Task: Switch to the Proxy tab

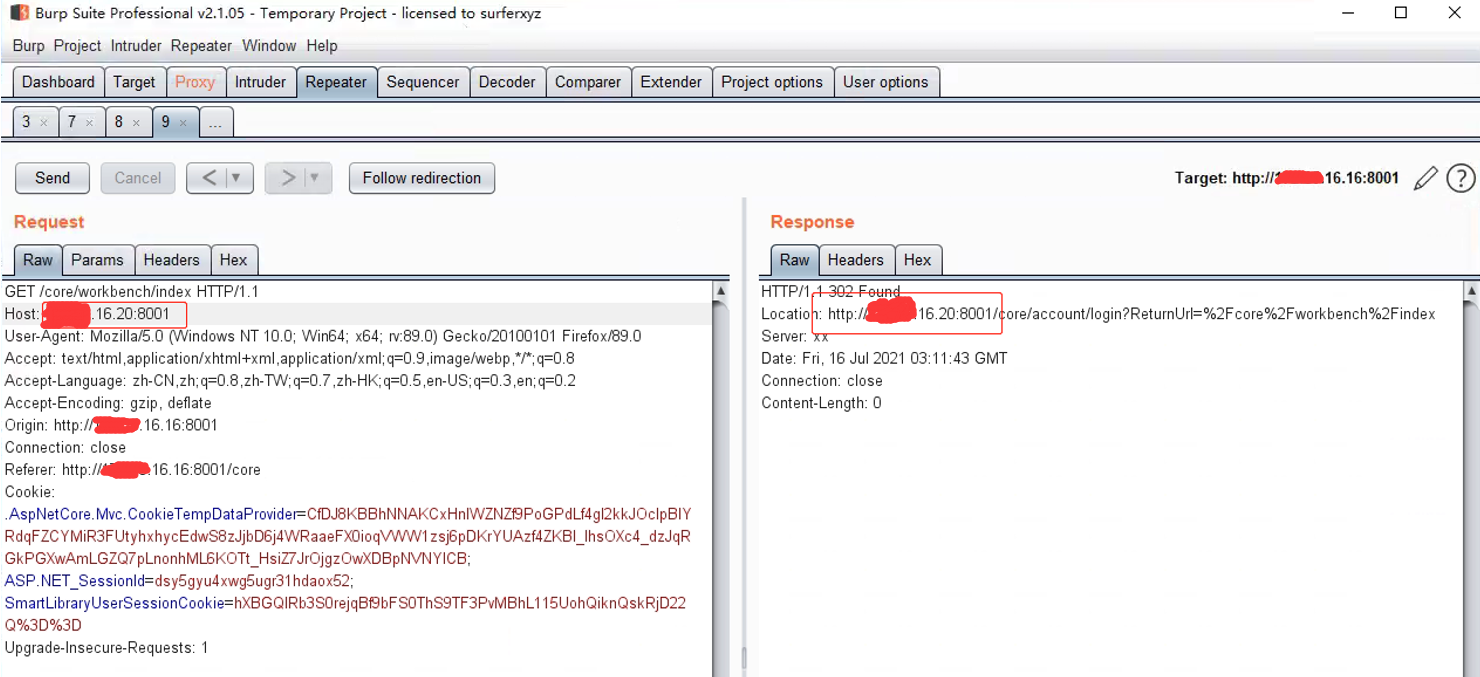Action: pos(195,82)
